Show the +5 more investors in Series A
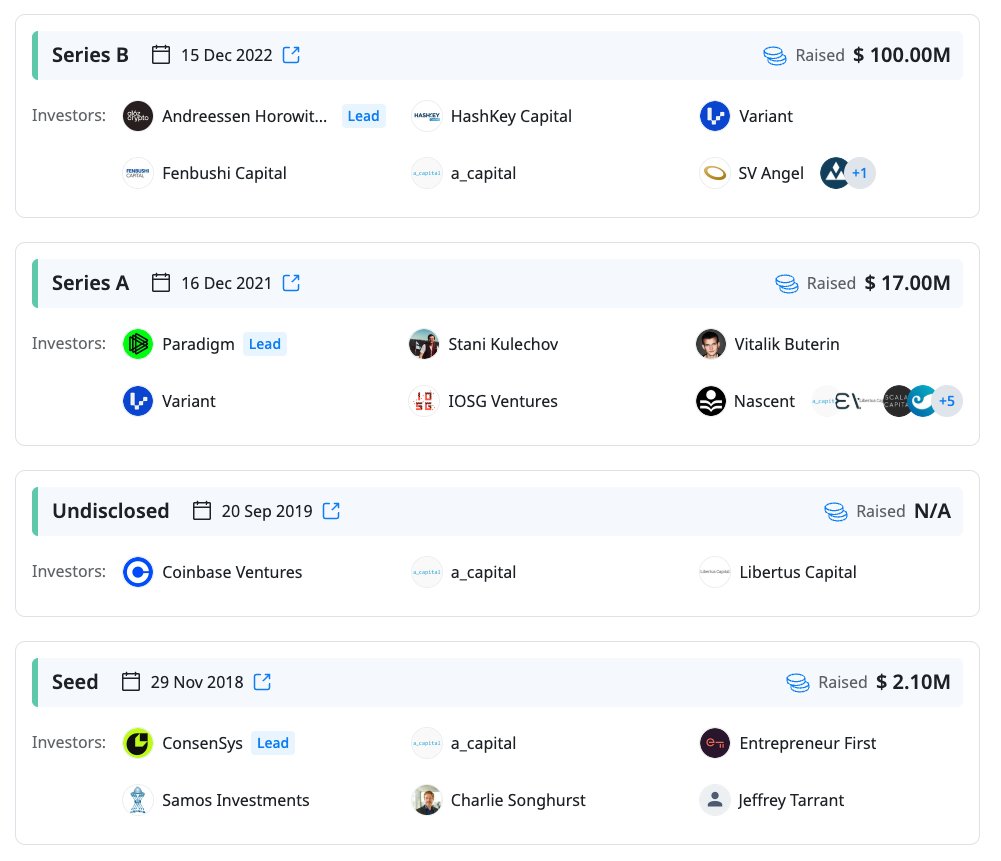 pos(947,401)
